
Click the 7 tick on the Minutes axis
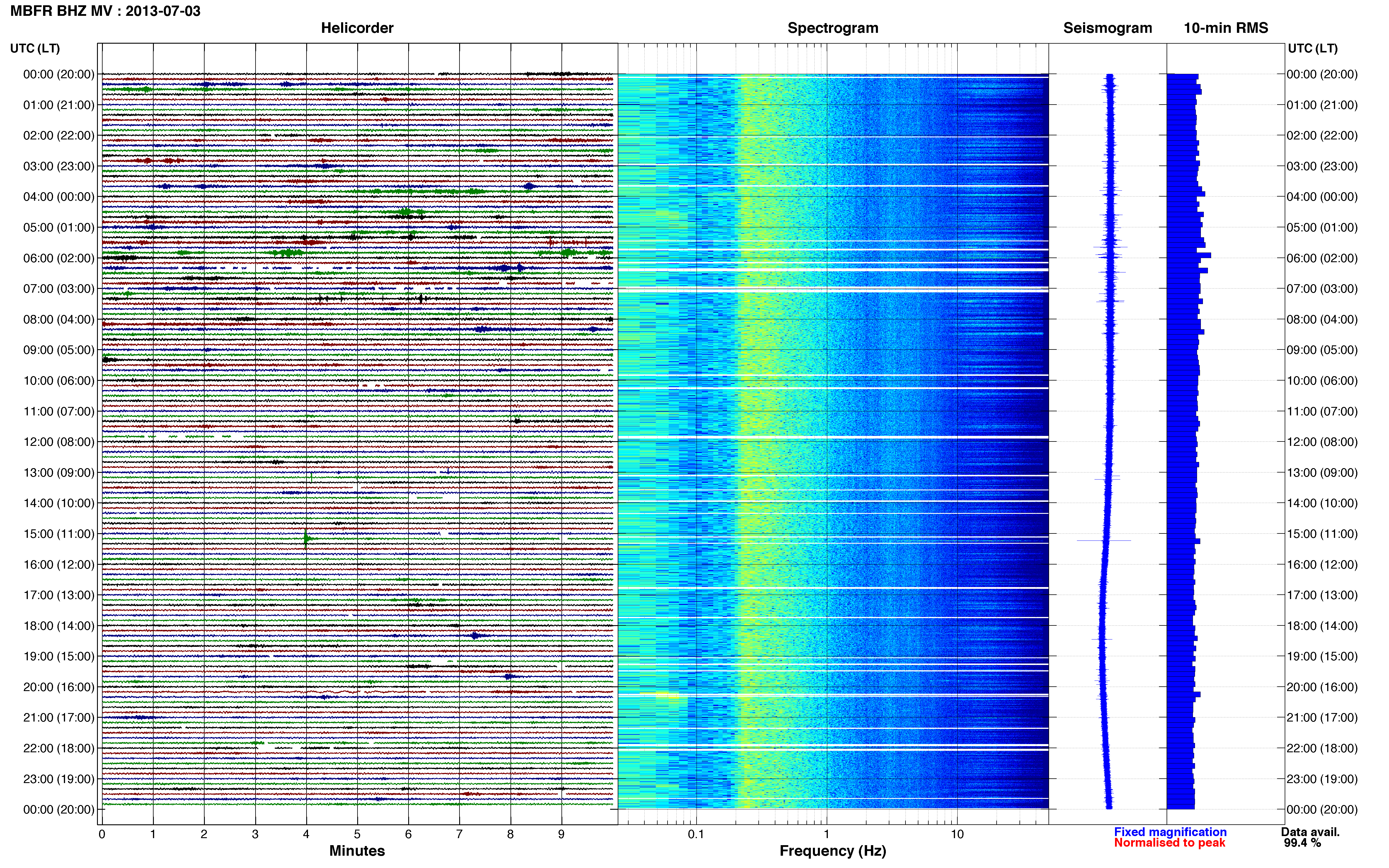459,834
